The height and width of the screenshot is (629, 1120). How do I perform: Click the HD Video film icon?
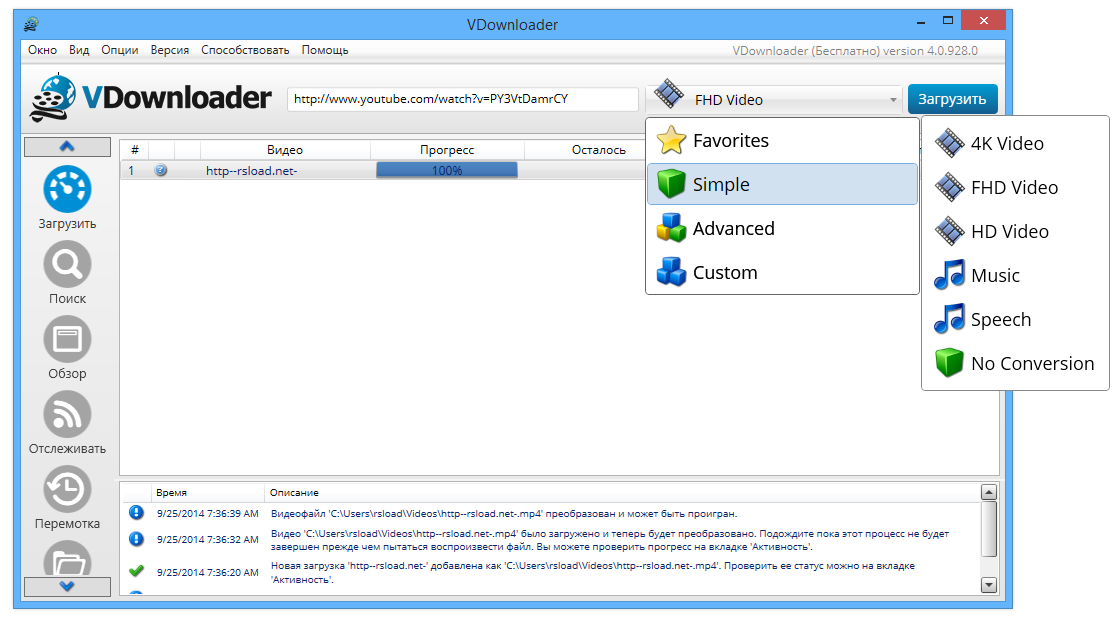point(949,231)
